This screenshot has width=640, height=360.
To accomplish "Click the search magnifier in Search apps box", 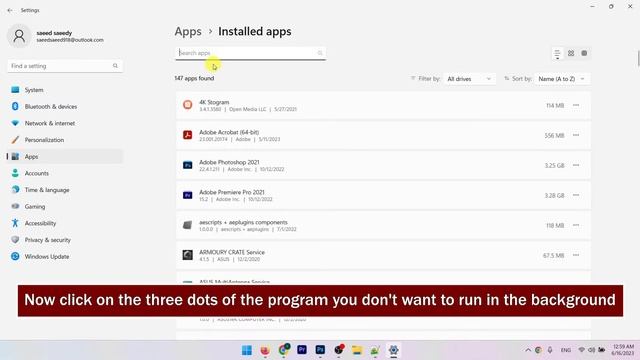I will click(x=320, y=53).
